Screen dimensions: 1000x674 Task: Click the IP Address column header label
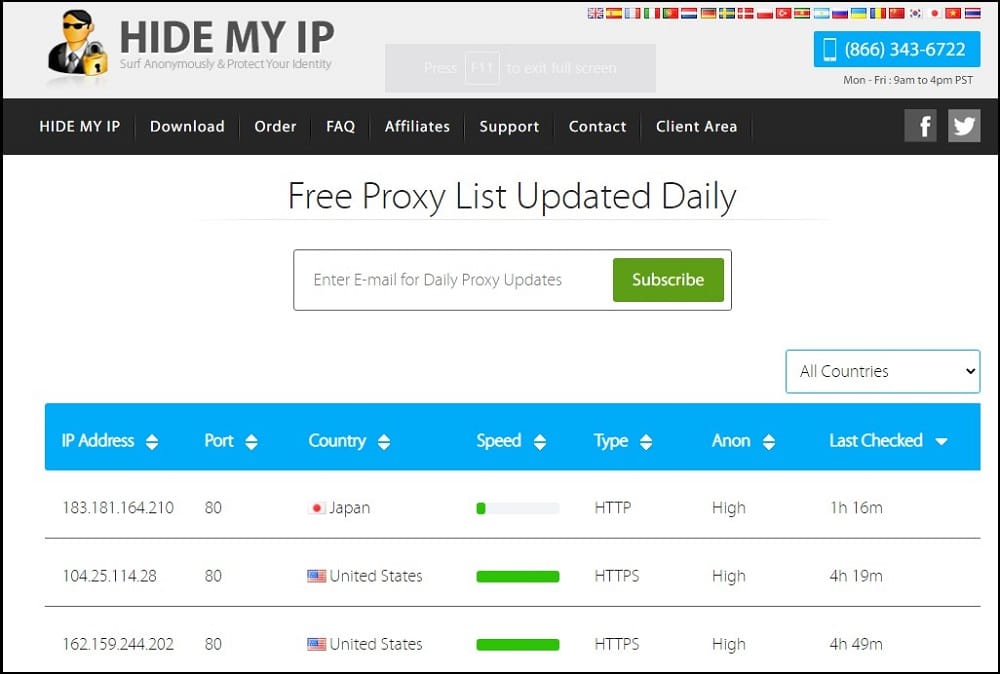[x=98, y=441]
